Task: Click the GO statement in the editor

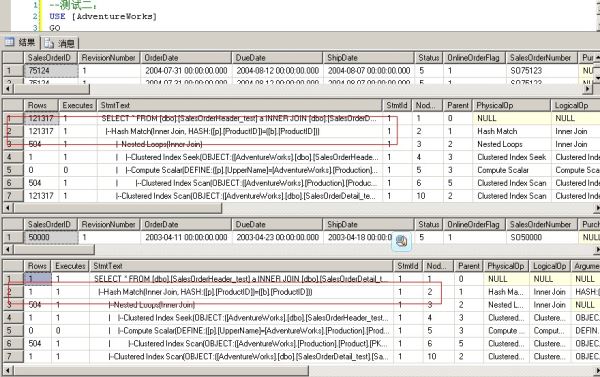Action: (x=55, y=28)
